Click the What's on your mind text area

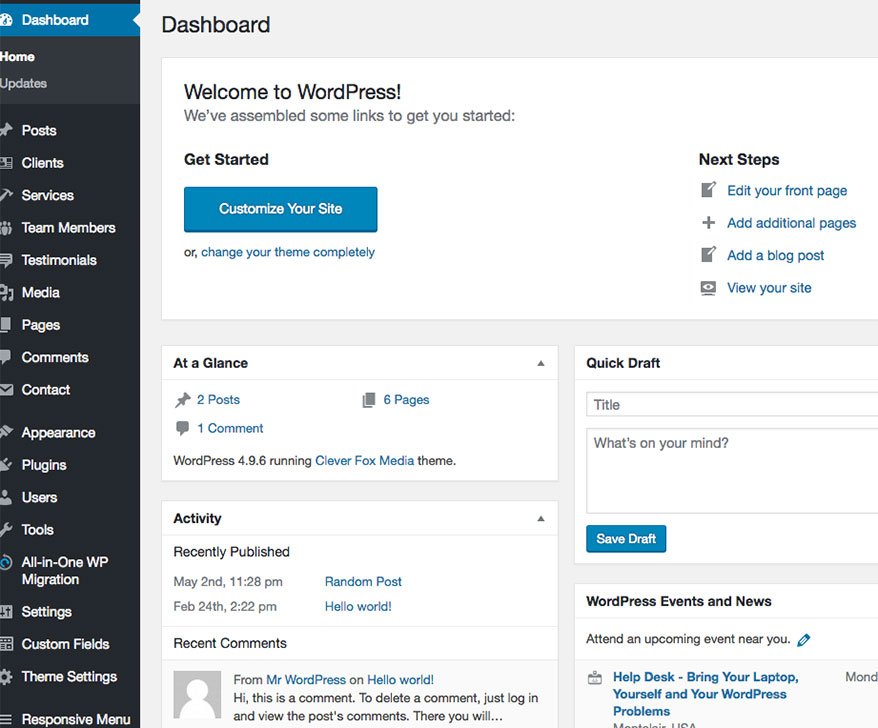coord(732,471)
